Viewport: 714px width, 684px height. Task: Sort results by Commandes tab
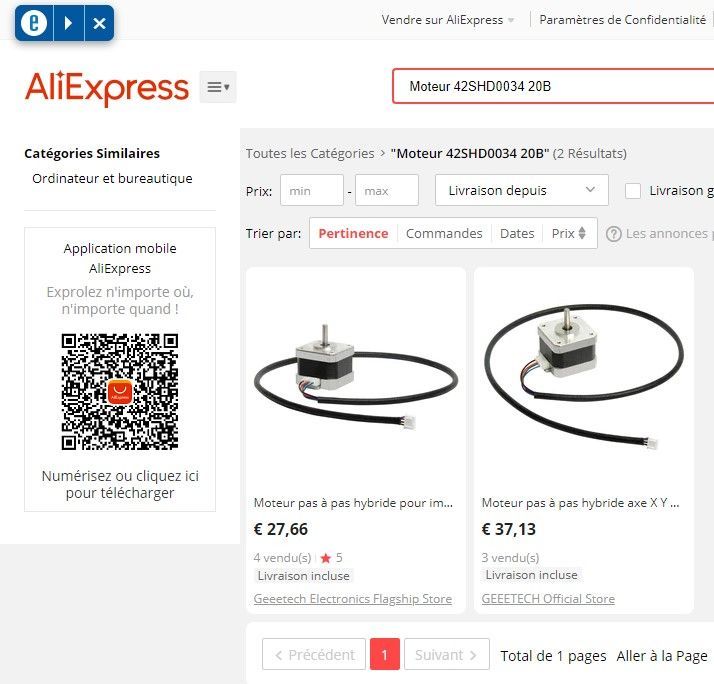click(x=444, y=234)
